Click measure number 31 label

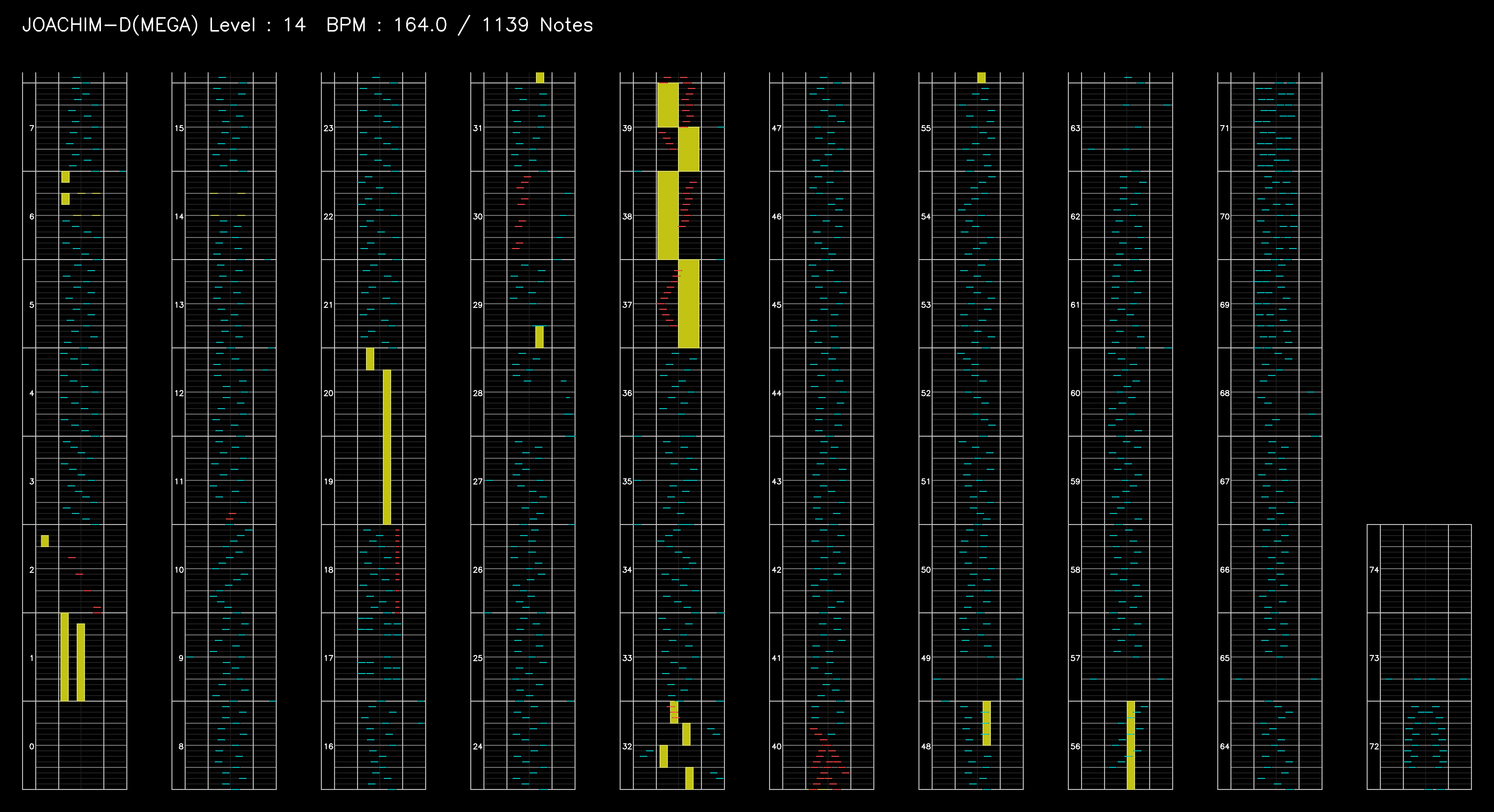(477, 128)
